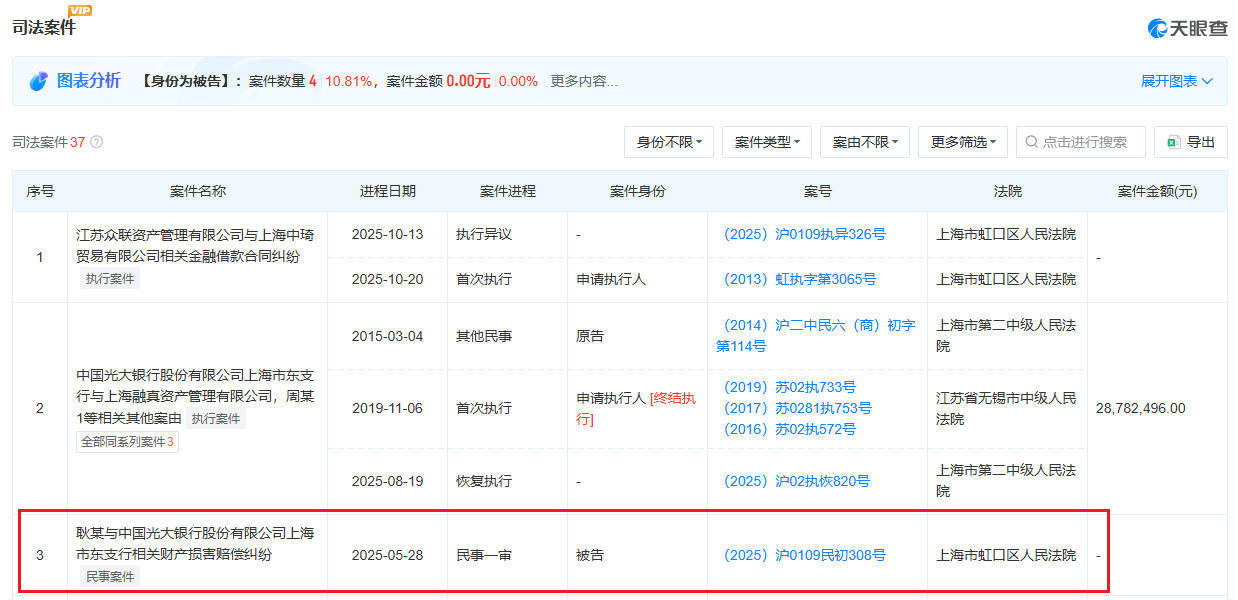Image resolution: width=1238 pixels, height=600 pixels.
Task: Open the 身份不限 filter dropdown
Action: [667, 142]
